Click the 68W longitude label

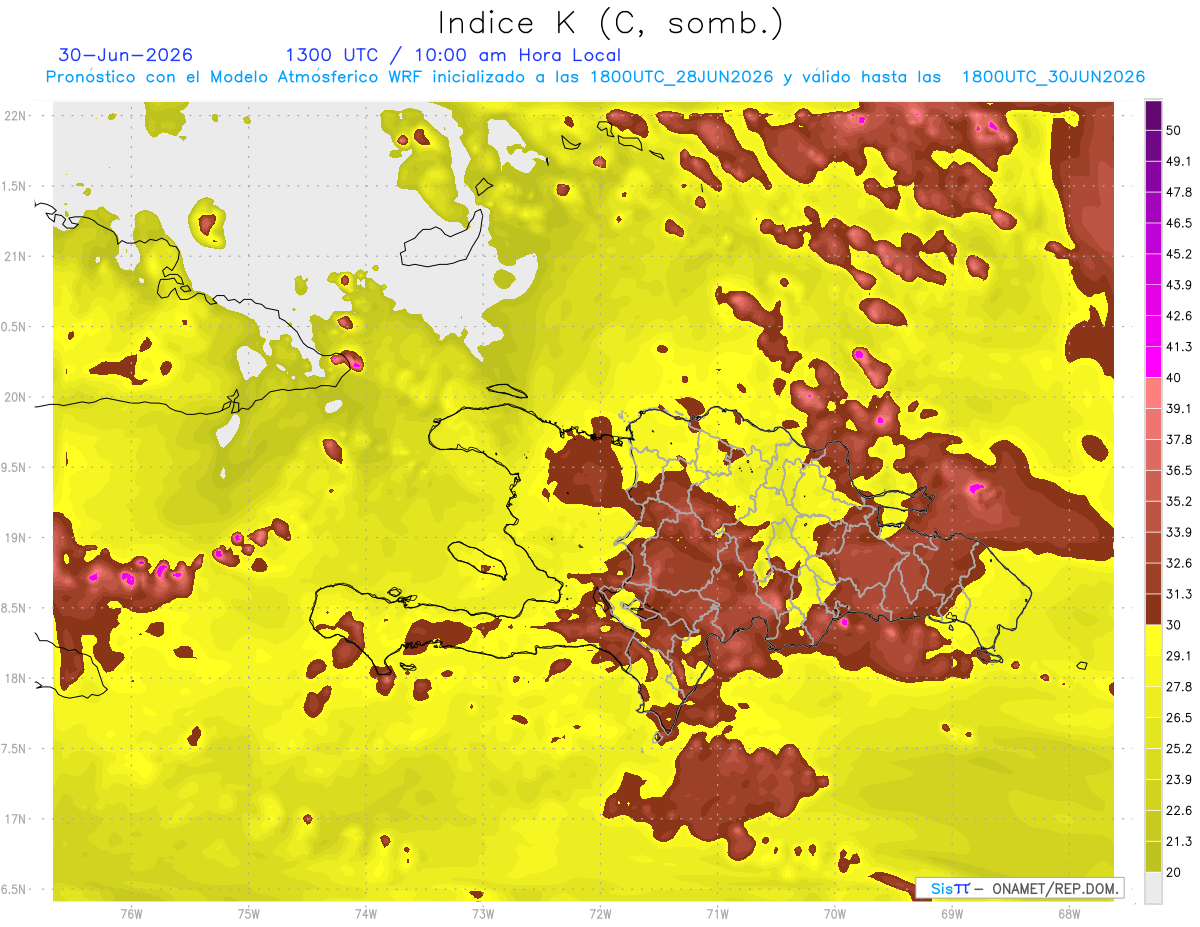1069,913
